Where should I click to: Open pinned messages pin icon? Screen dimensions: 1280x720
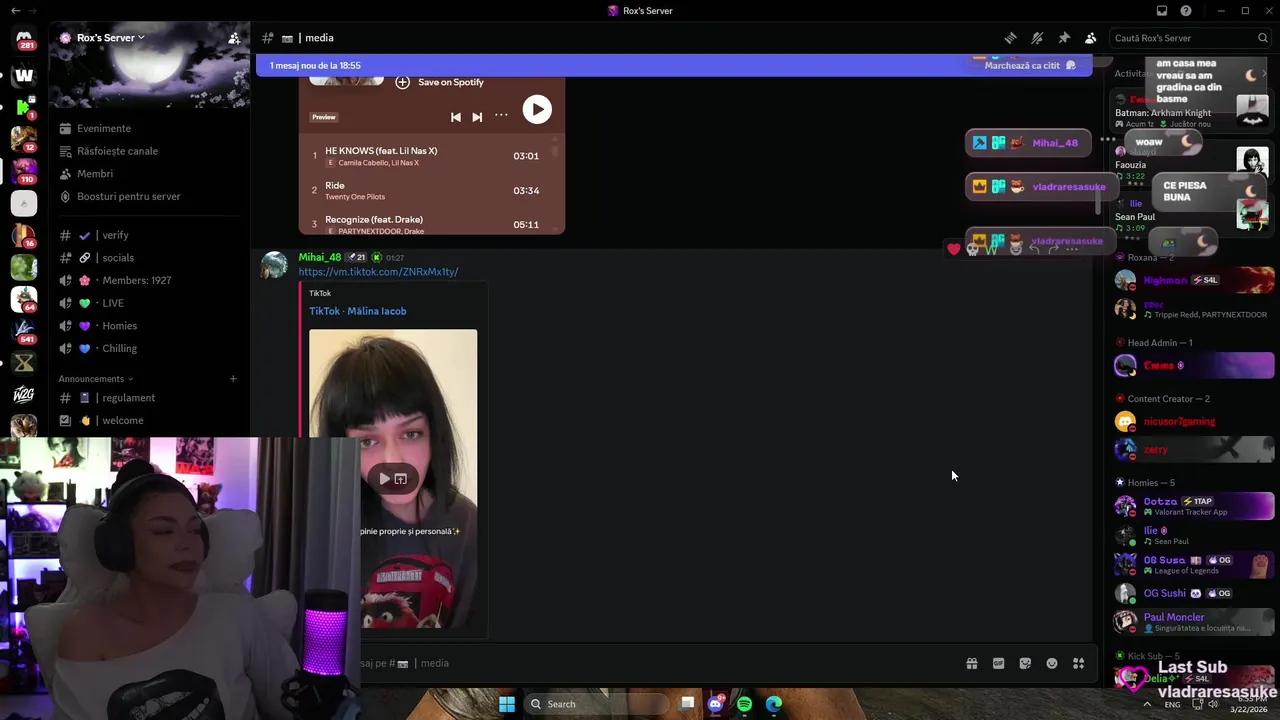click(1064, 38)
